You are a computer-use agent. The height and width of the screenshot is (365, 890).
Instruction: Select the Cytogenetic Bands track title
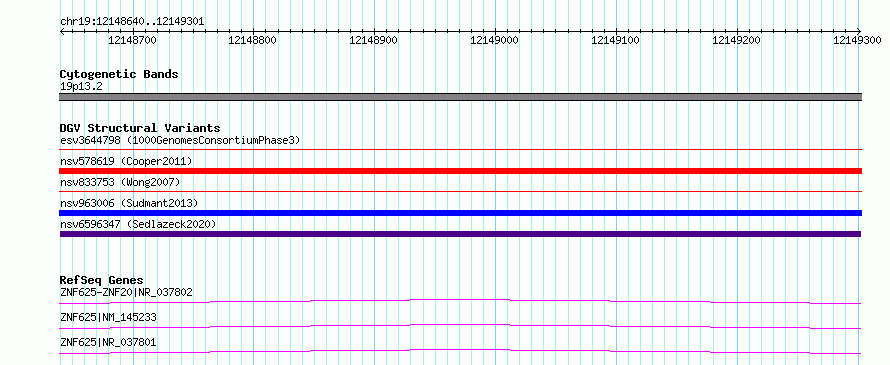click(x=119, y=74)
